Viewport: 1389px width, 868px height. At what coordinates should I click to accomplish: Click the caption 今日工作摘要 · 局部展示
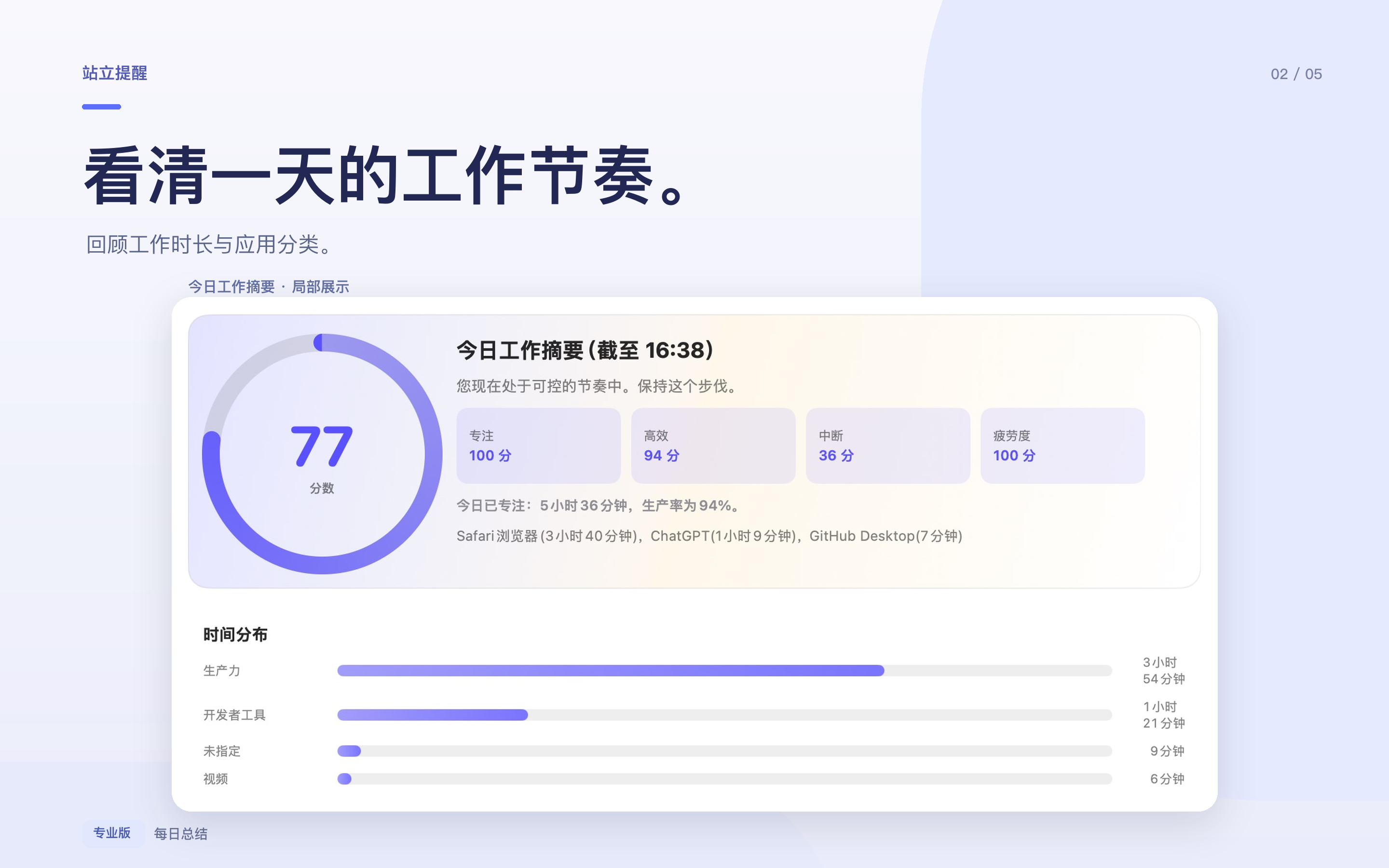(269, 286)
